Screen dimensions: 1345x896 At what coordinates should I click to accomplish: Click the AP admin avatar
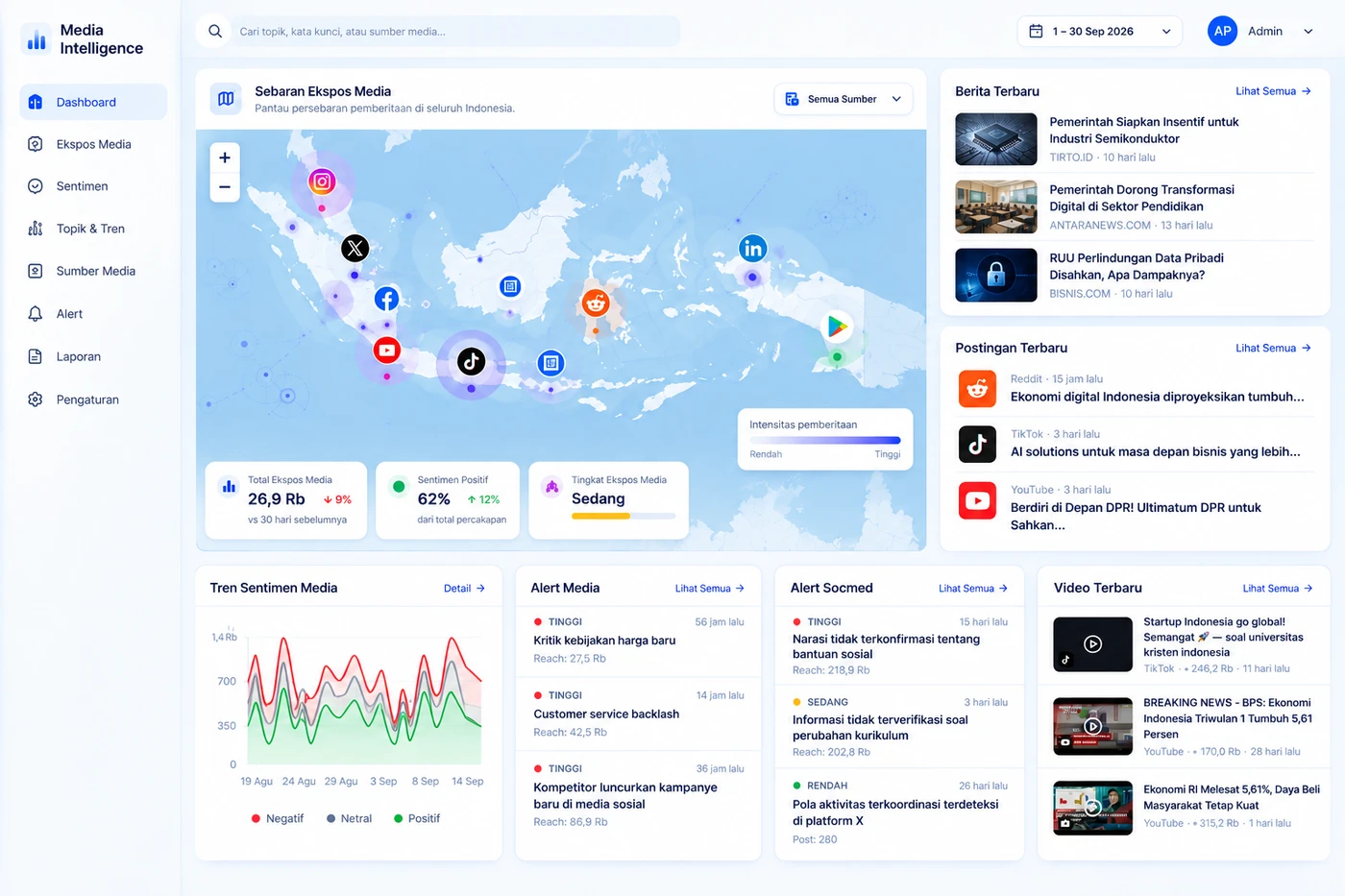pos(1222,31)
